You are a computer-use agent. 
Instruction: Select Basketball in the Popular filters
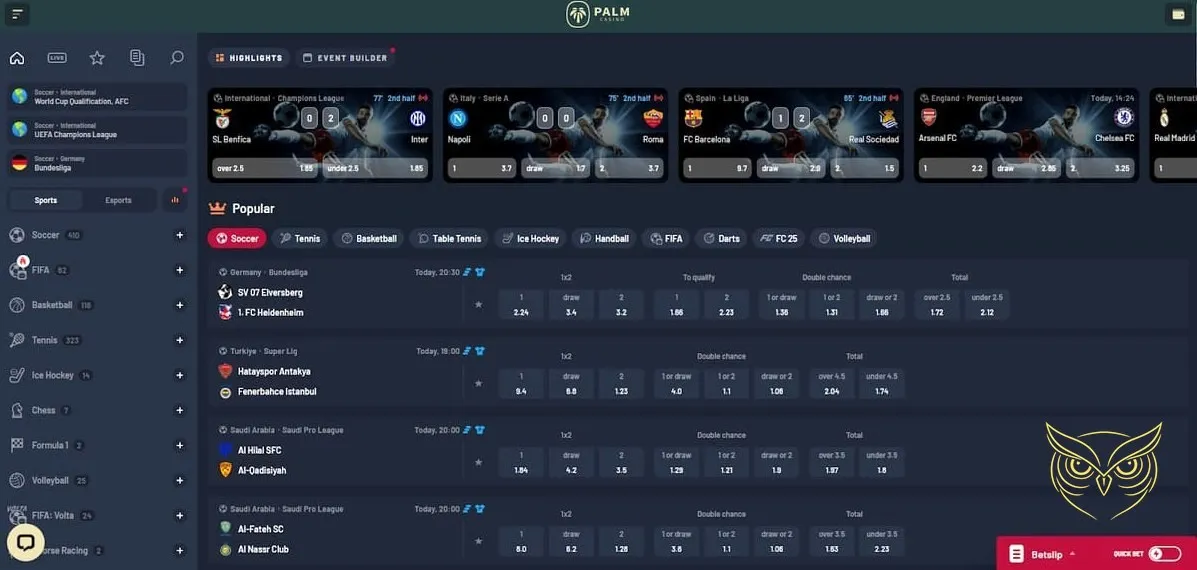coord(369,238)
